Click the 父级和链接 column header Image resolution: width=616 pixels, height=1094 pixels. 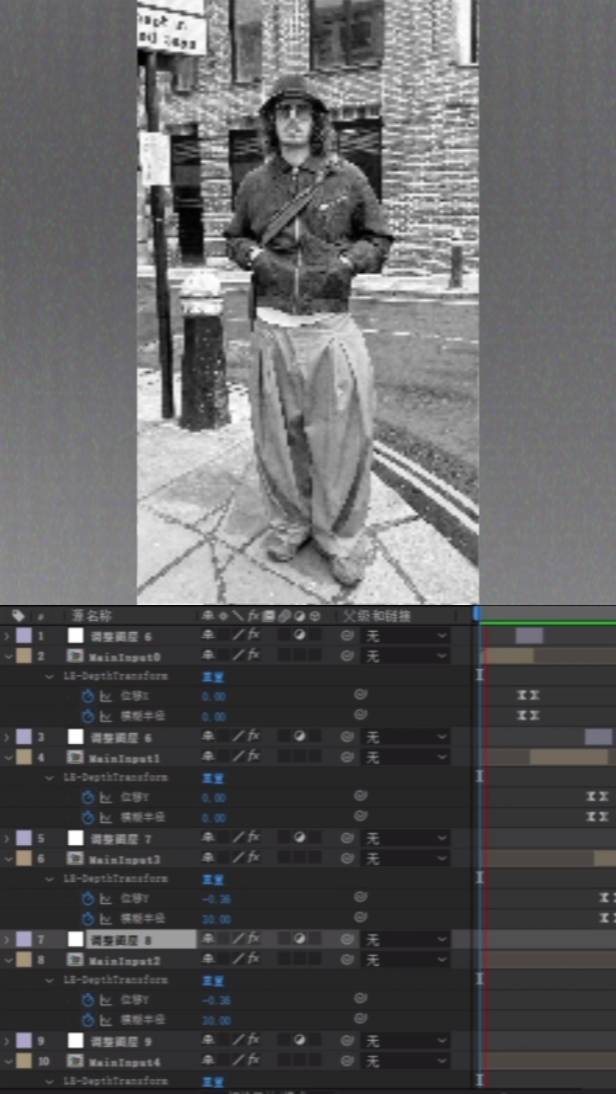point(376,616)
